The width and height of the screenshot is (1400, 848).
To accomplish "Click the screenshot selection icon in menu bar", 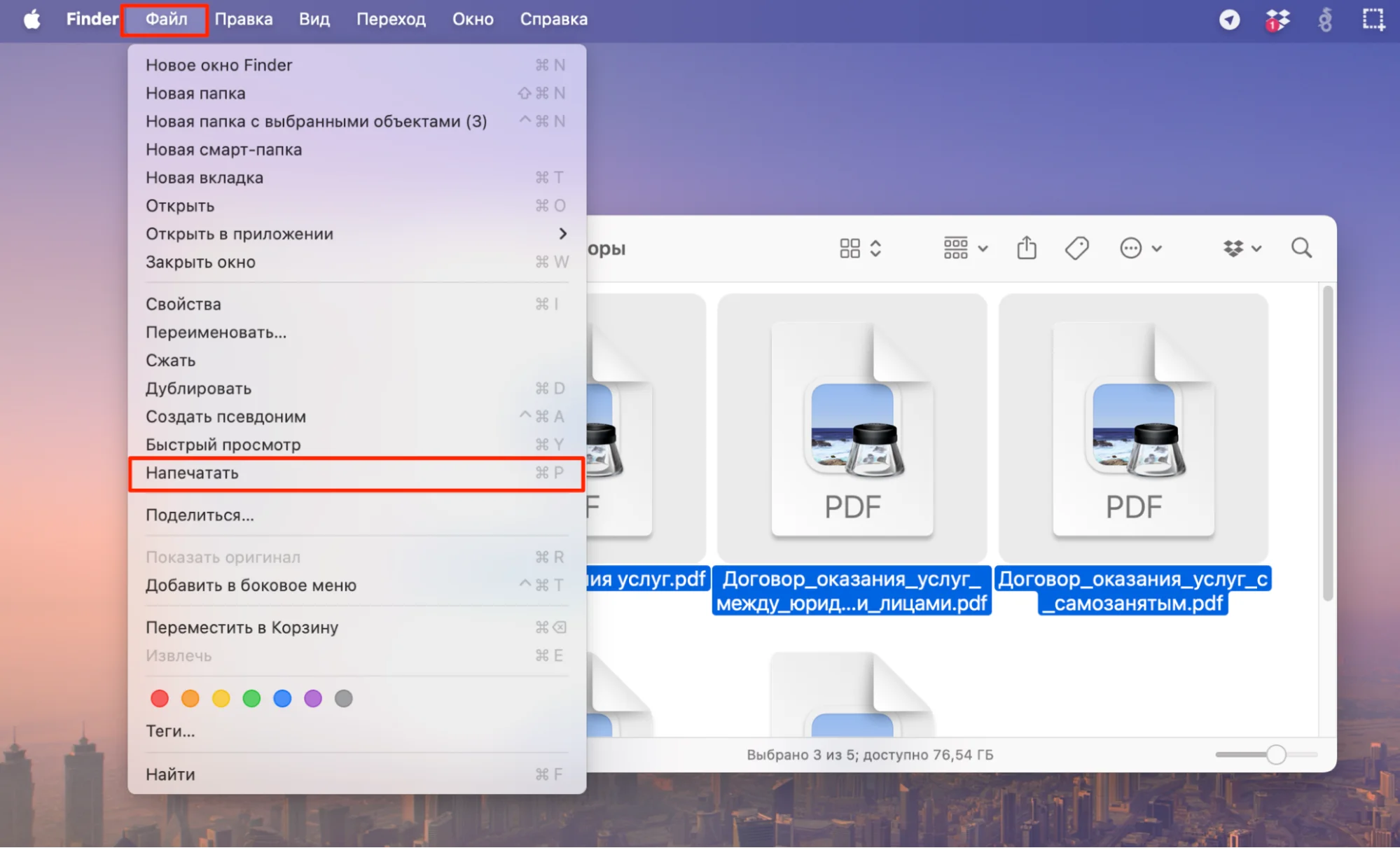I will pyautogui.click(x=1373, y=20).
